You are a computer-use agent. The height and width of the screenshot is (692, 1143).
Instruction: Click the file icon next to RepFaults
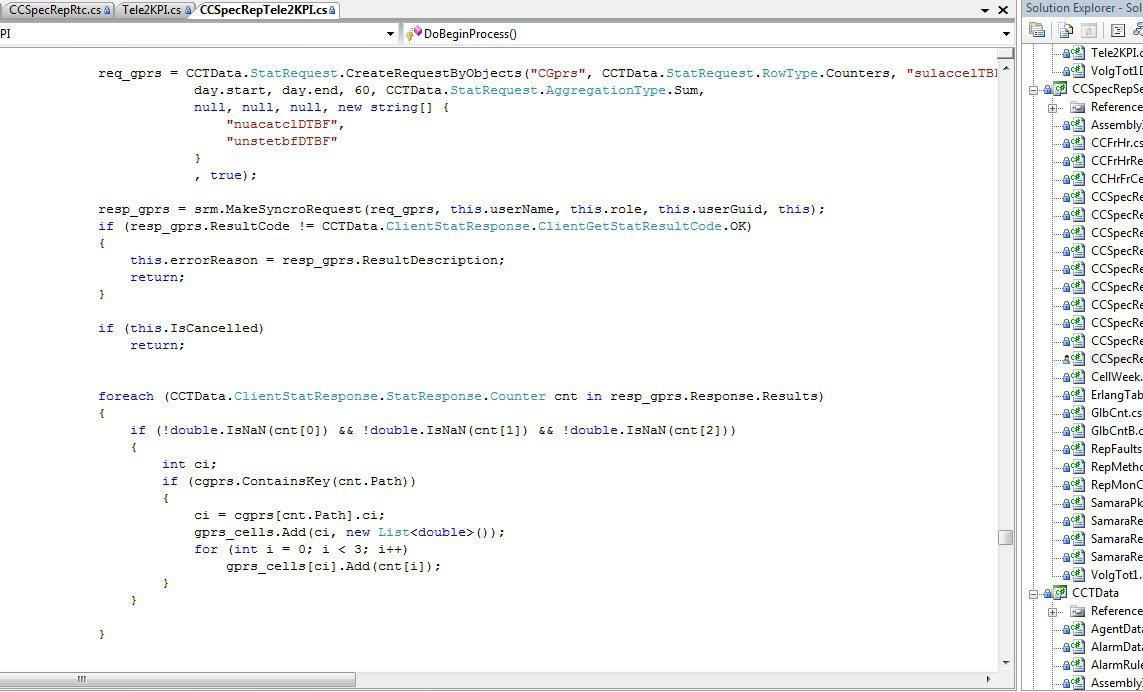coord(1077,448)
